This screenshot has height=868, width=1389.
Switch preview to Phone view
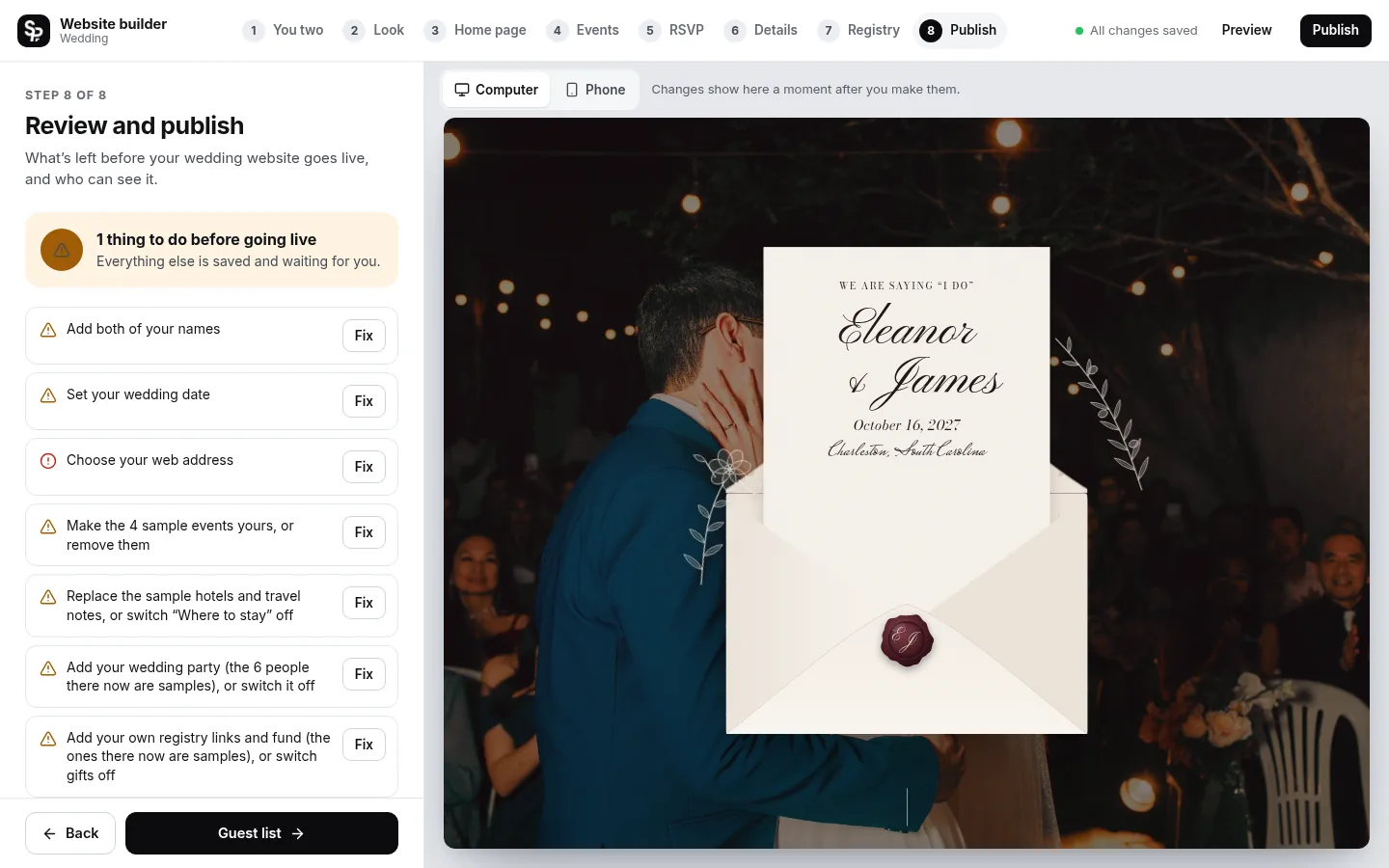[x=595, y=90]
